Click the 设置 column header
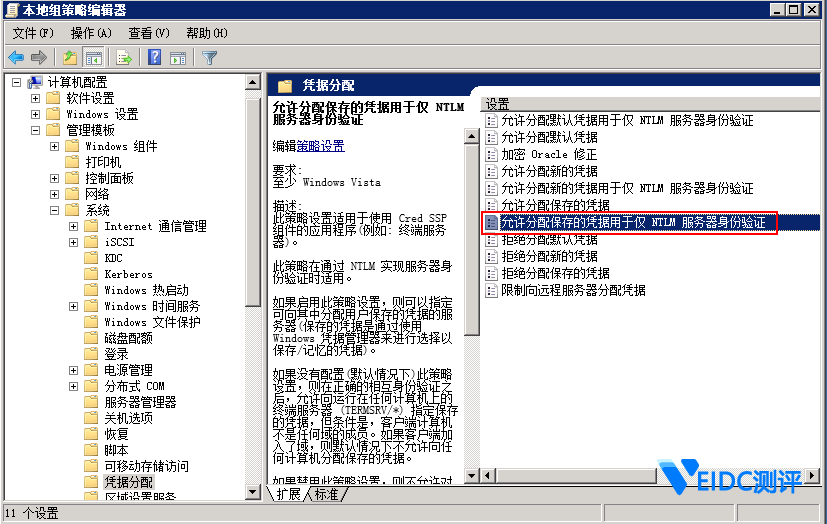This screenshot has height=524, width=827. 650,104
